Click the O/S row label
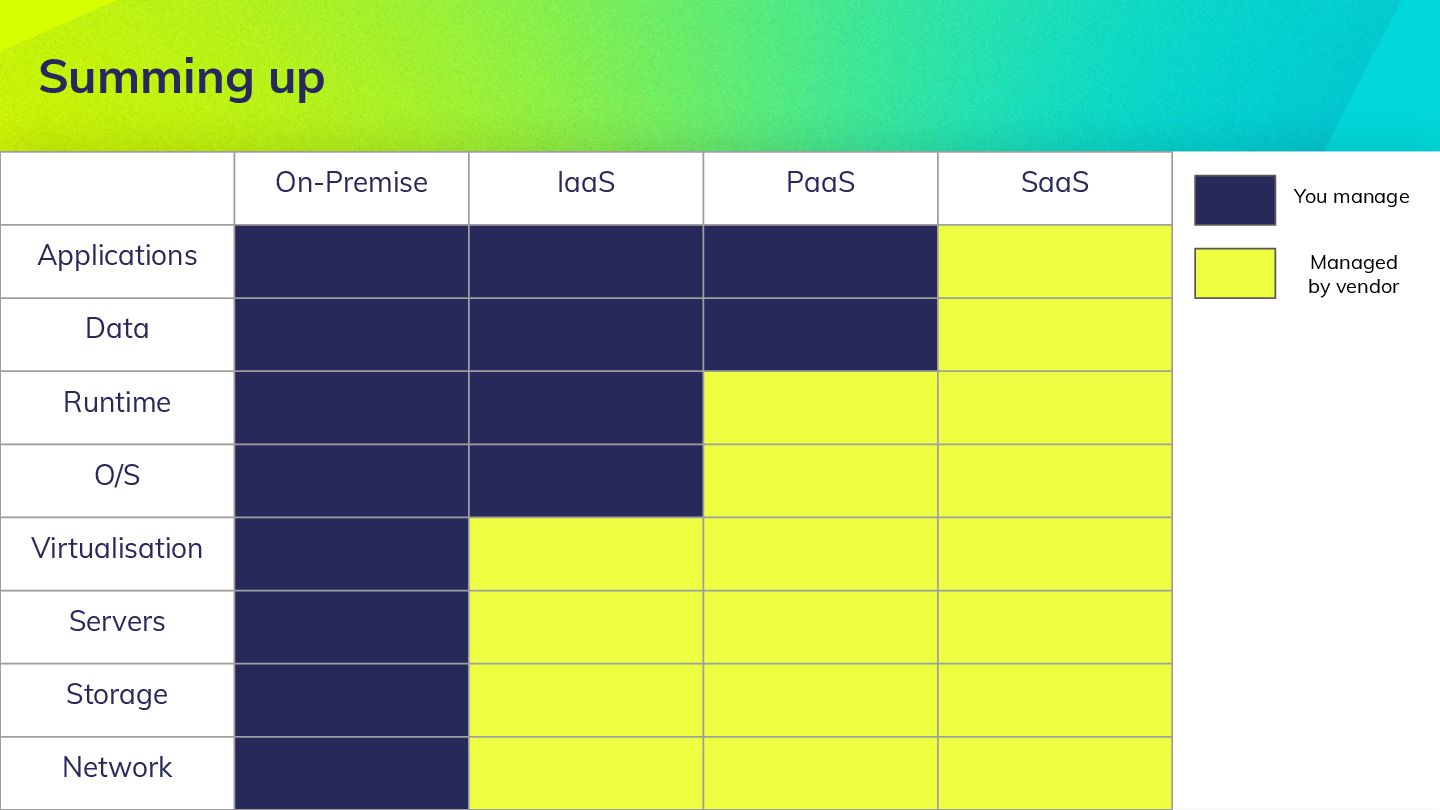The image size is (1440, 810). [117, 475]
